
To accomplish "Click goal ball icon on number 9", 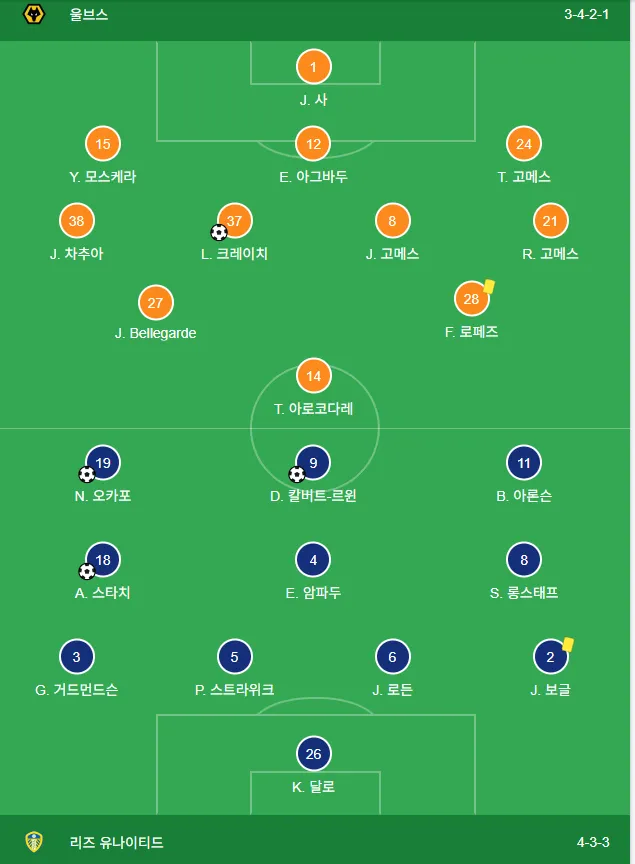I will pos(297,474).
